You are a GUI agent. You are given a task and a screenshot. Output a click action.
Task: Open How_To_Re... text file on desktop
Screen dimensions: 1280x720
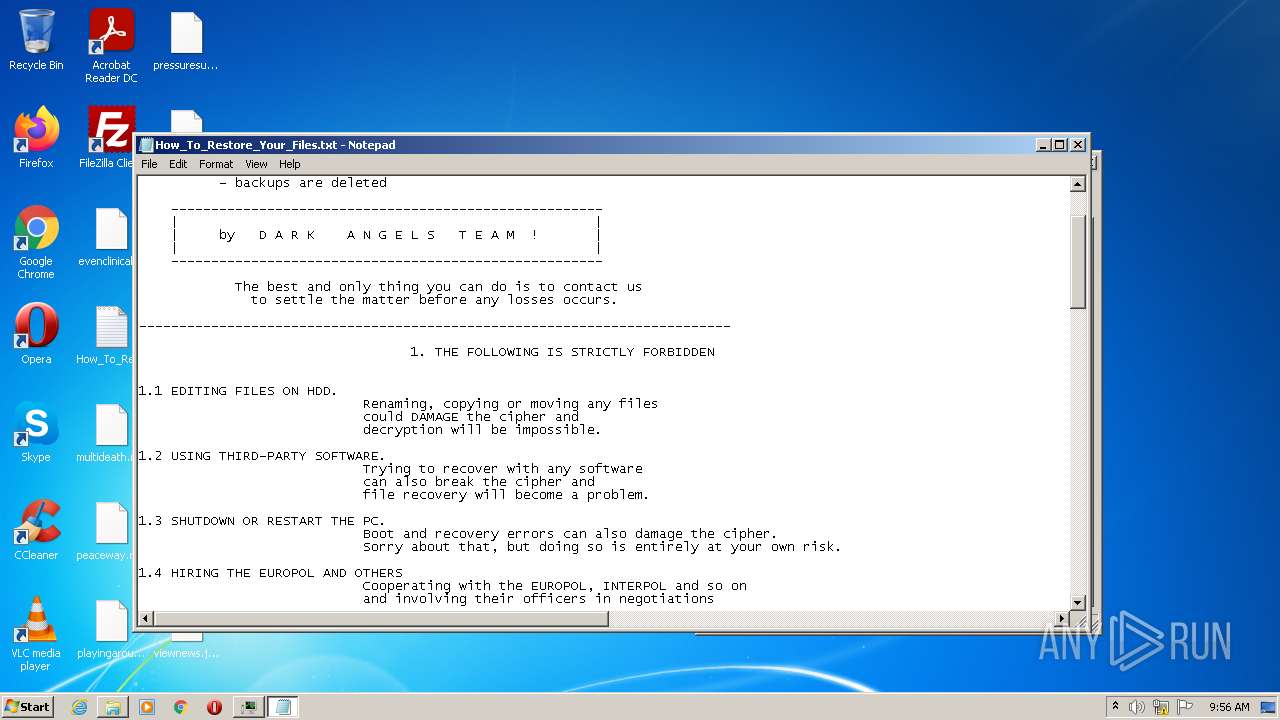(106, 334)
